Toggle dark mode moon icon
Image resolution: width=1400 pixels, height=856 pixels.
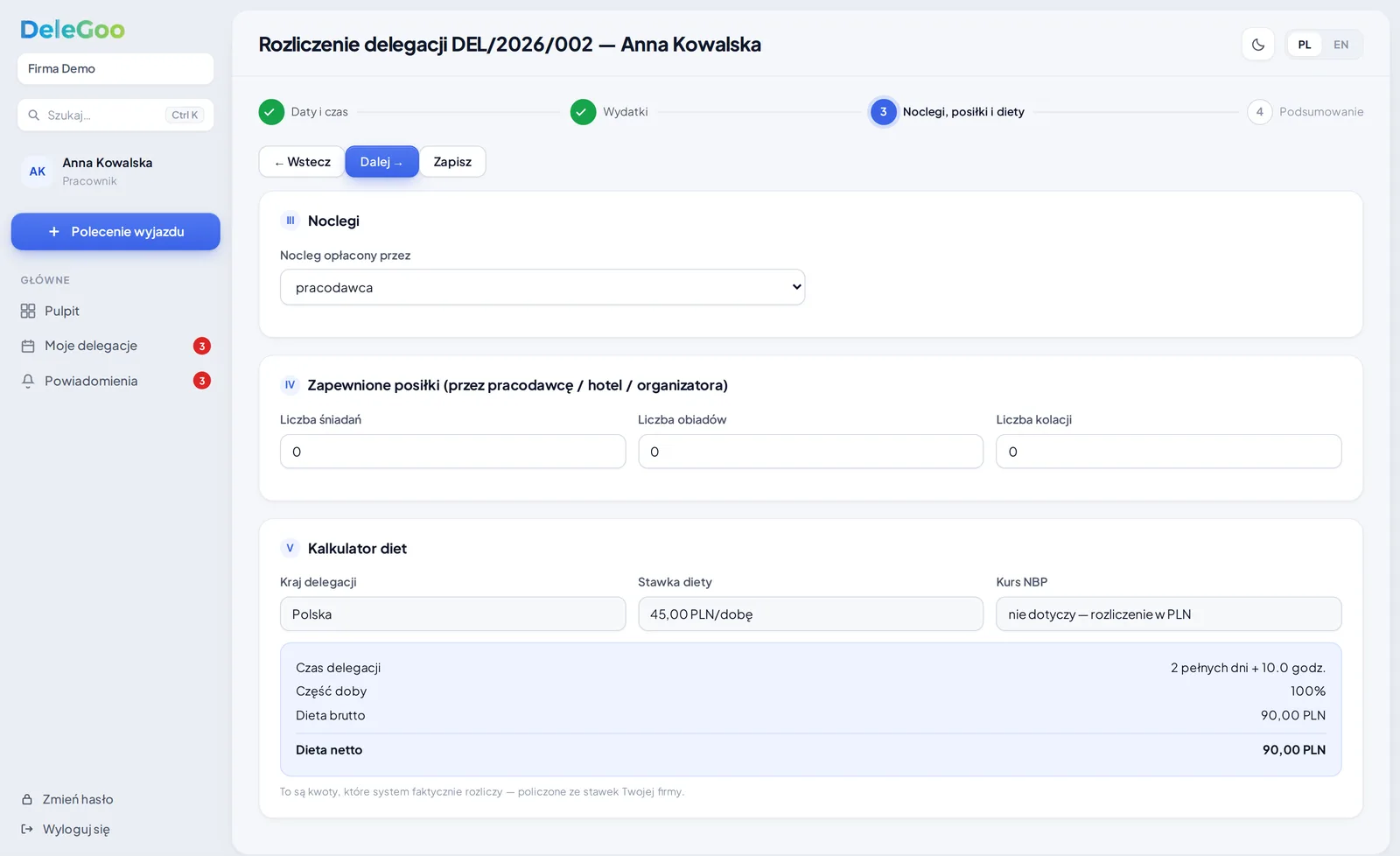[1258, 45]
